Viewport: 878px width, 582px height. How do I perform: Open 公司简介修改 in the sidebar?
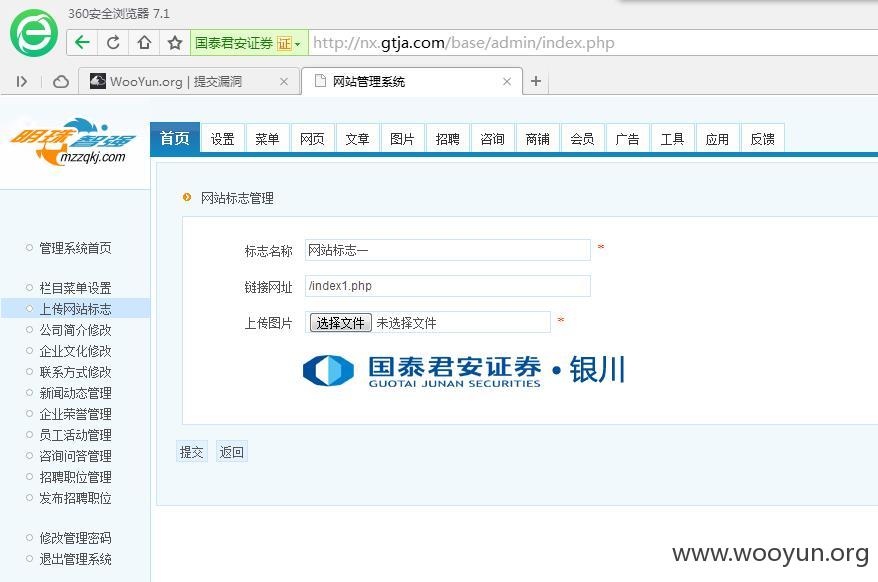click(x=75, y=330)
